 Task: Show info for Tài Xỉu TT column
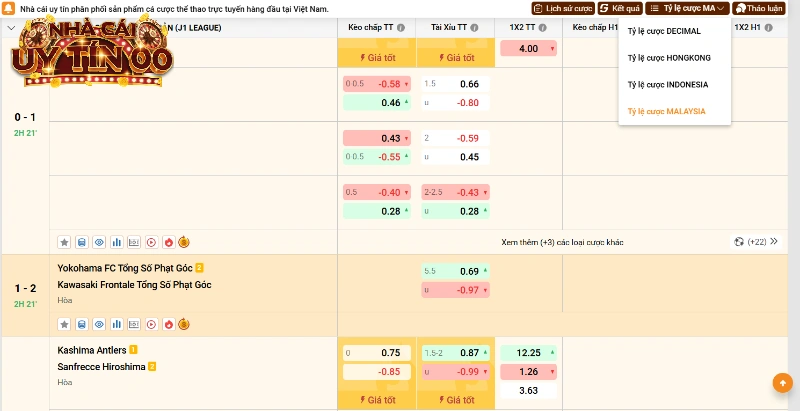tap(474, 28)
